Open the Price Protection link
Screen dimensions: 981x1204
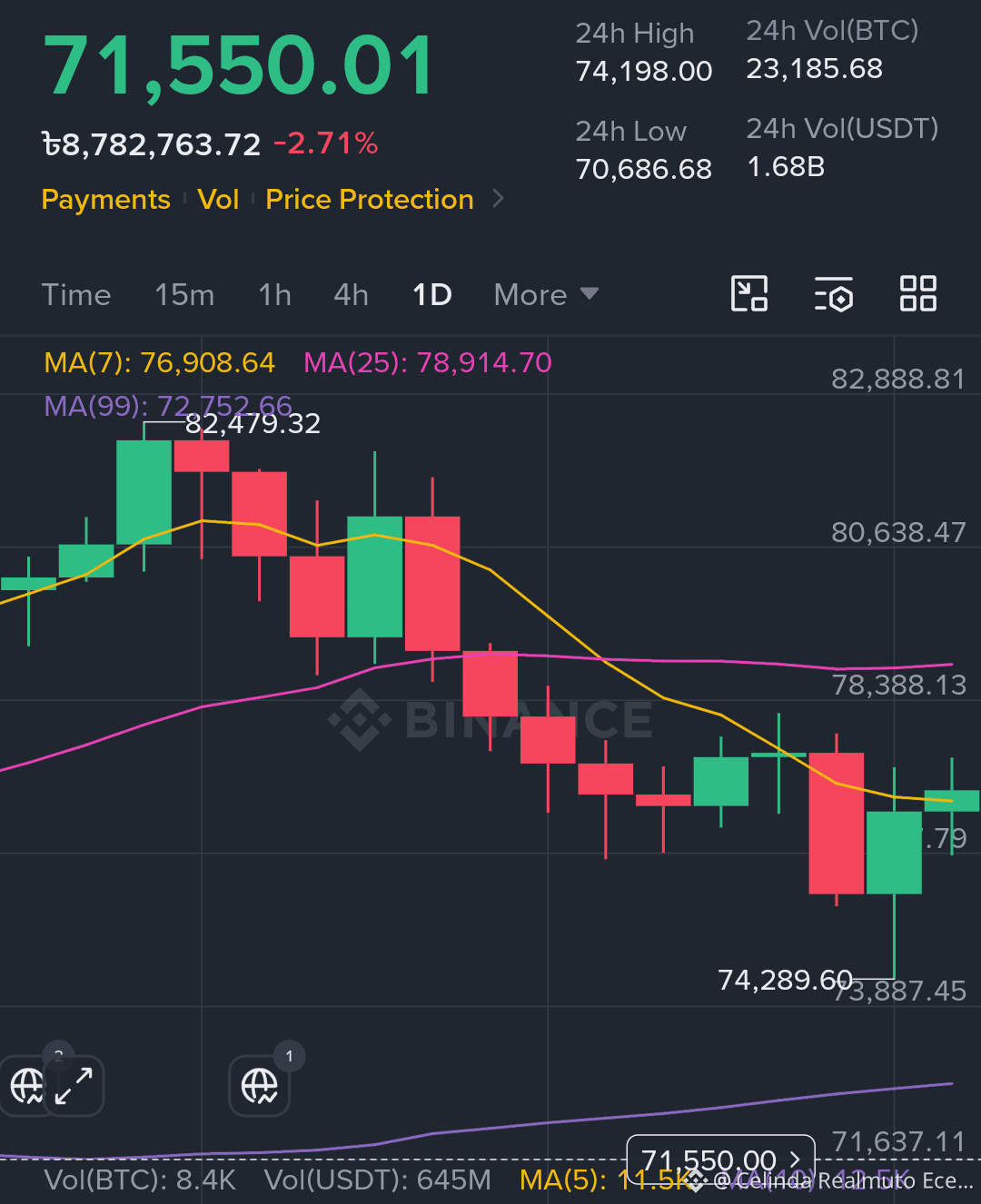pos(370,199)
